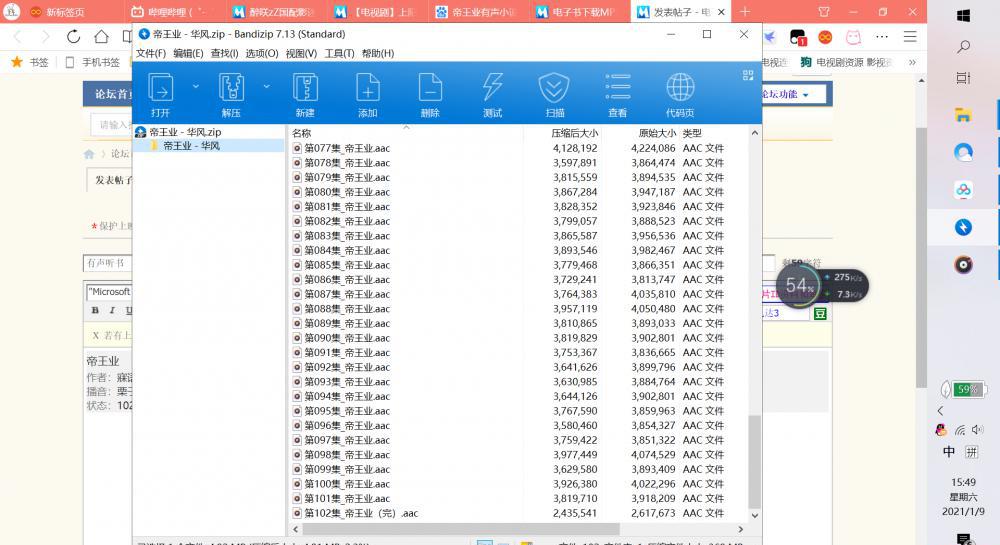This screenshot has height=545, width=1000.
Task: Click the file list vertical scrollbar thumb
Action: tap(754, 461)
